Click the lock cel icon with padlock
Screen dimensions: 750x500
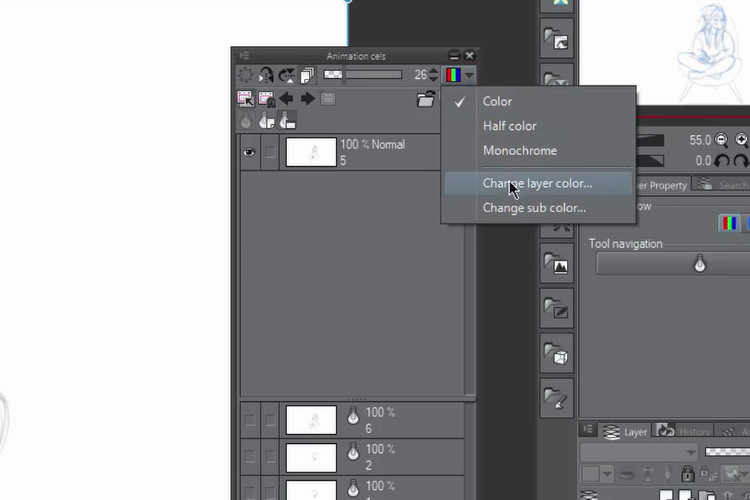click(266, 99)
